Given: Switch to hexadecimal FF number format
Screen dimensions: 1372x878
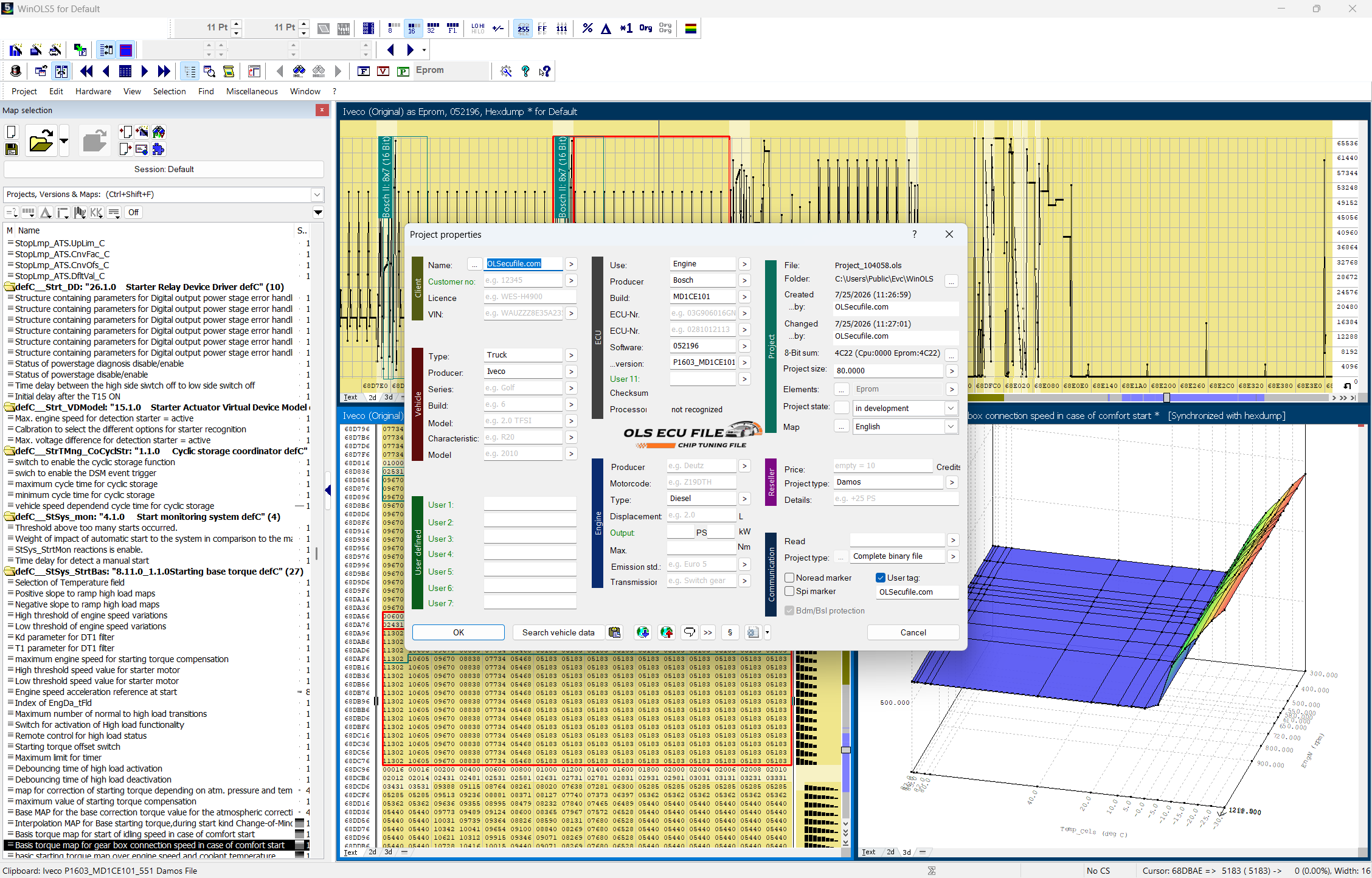Looking at the screenshot, I should (x=542, y=28).
